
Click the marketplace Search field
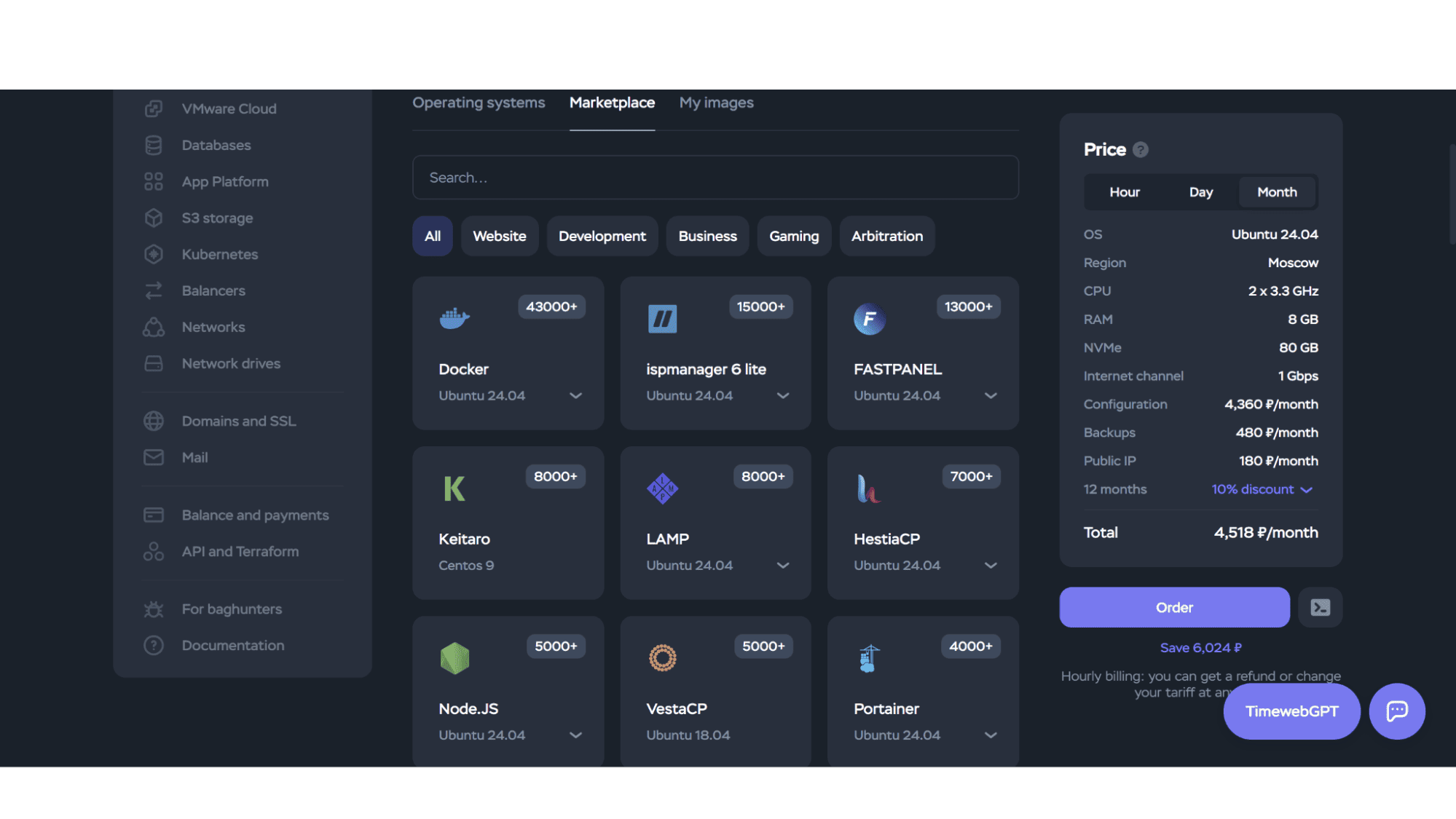coord(715,177)
